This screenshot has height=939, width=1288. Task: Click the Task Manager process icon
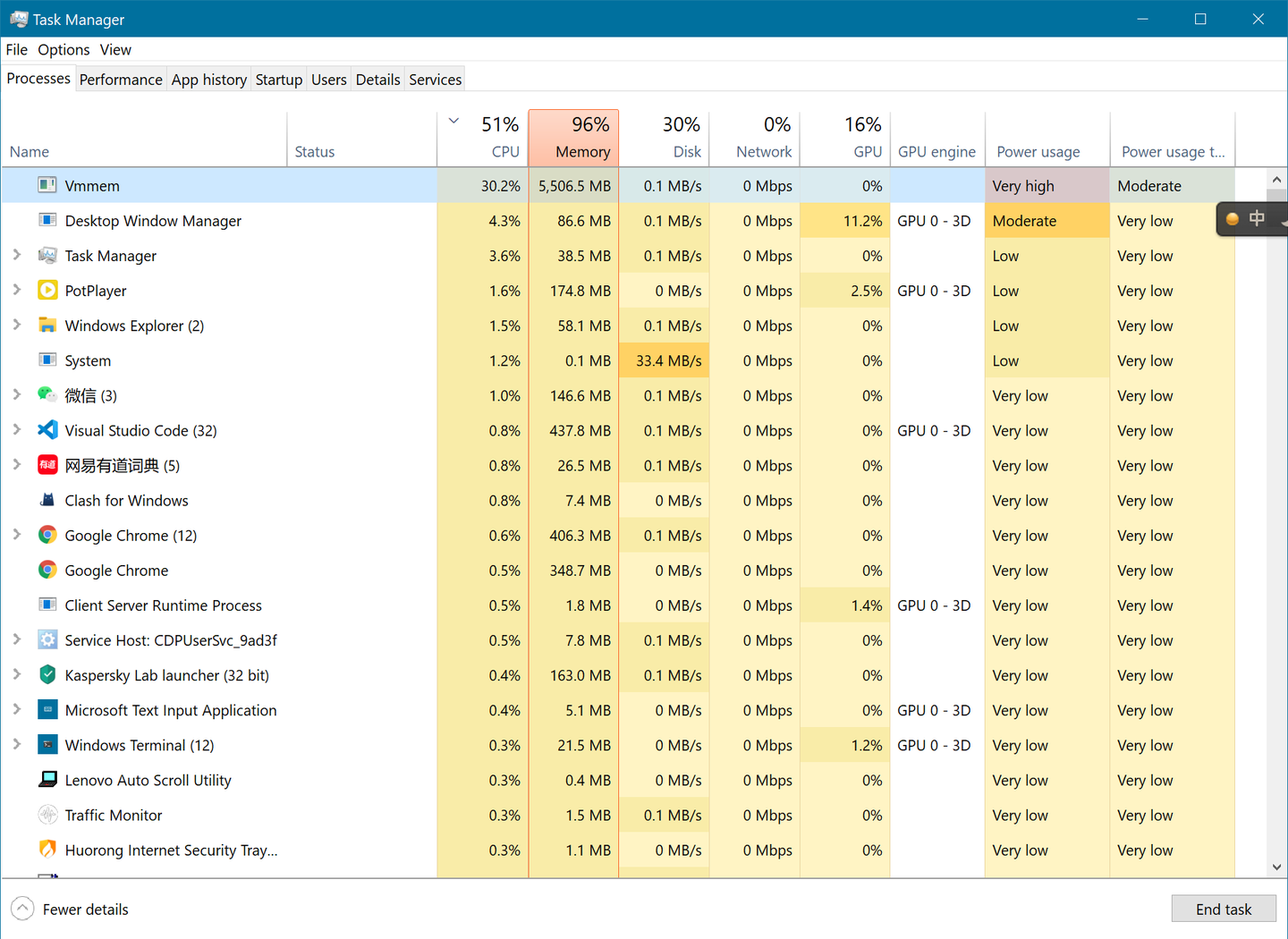click(47, 255)
